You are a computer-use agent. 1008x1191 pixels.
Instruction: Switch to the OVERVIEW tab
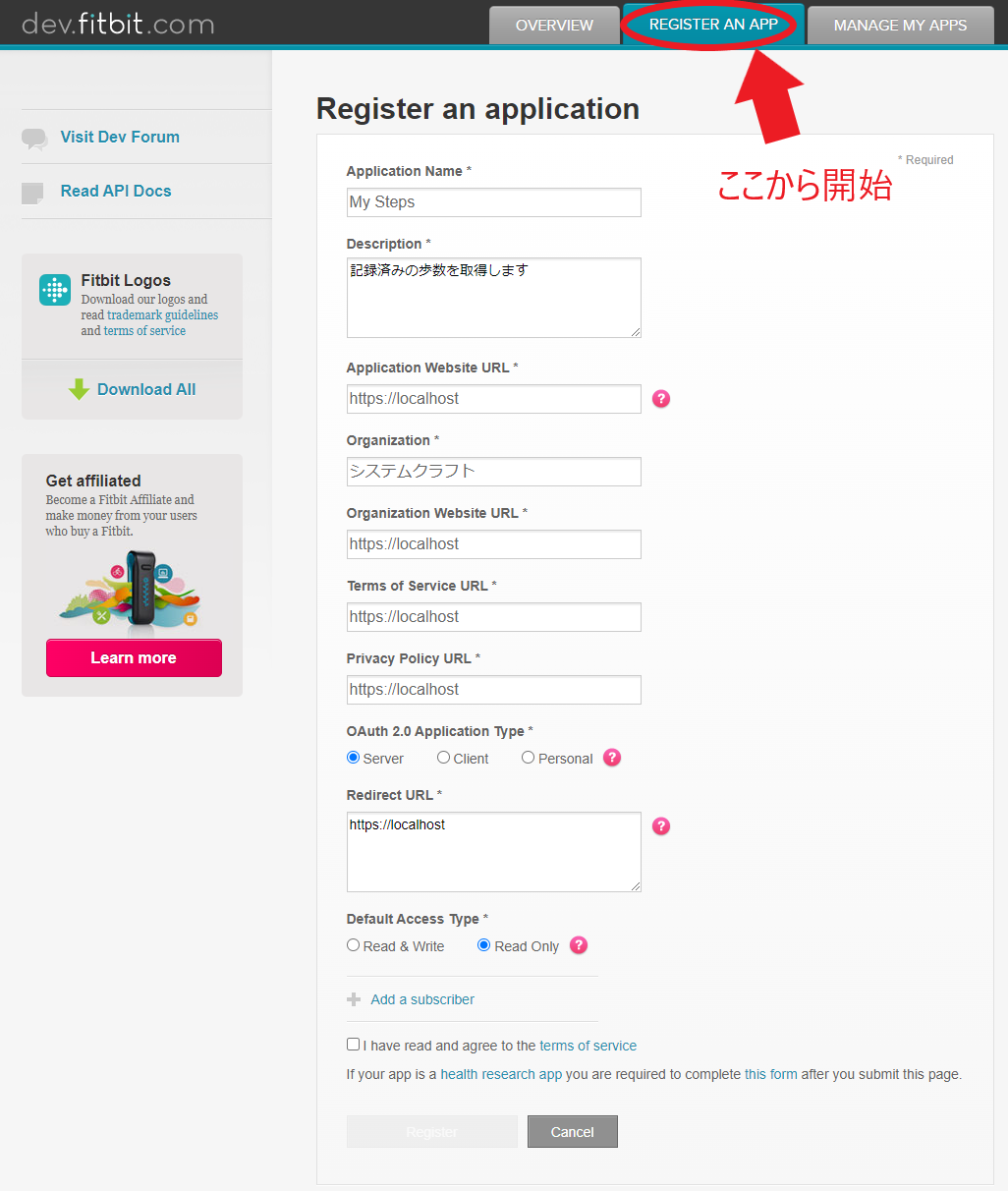point(554,25)
